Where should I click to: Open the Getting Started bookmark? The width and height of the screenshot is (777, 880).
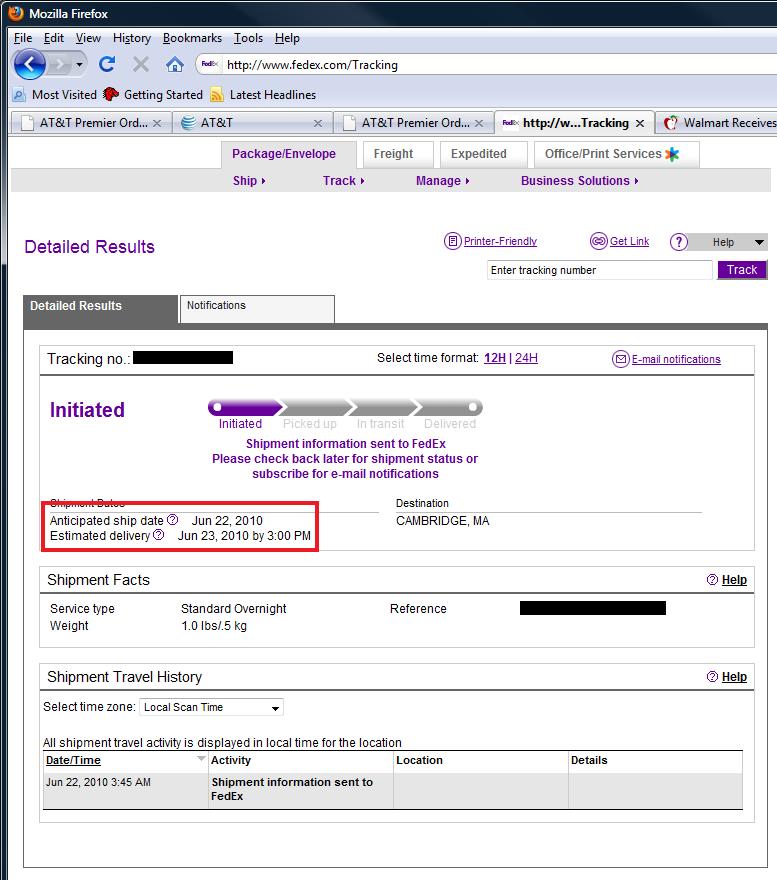pos(153,95)
